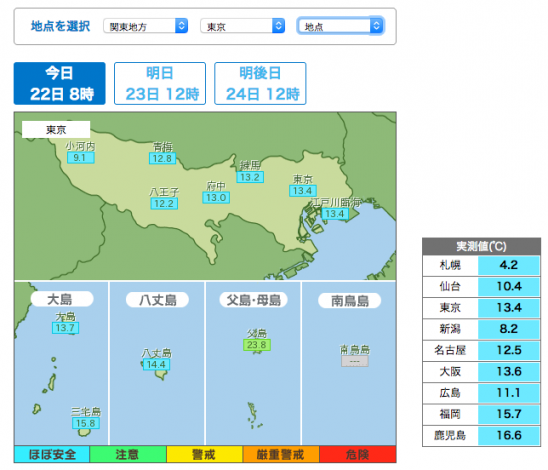This screenshot has width=548, height=470.
Task: Click the 危険 red legend swatch
Action: click(358, 454)
